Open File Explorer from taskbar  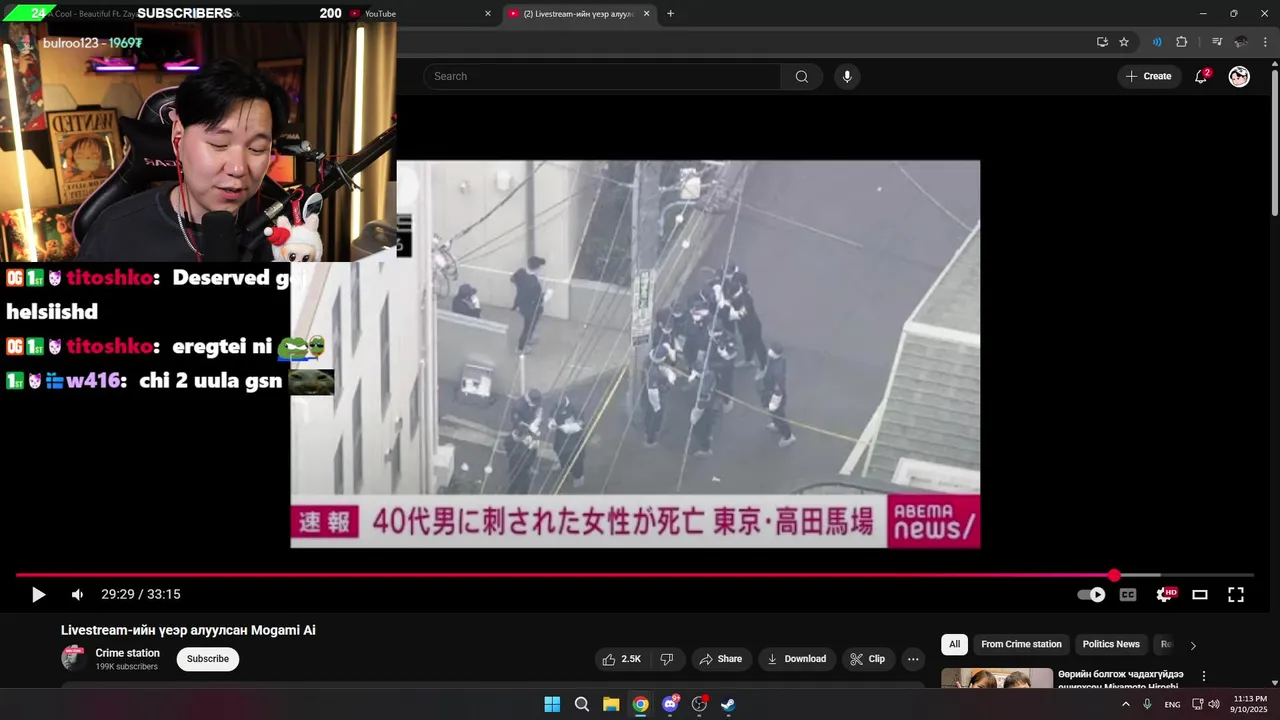pyautogui.click(x=611, y=704)
